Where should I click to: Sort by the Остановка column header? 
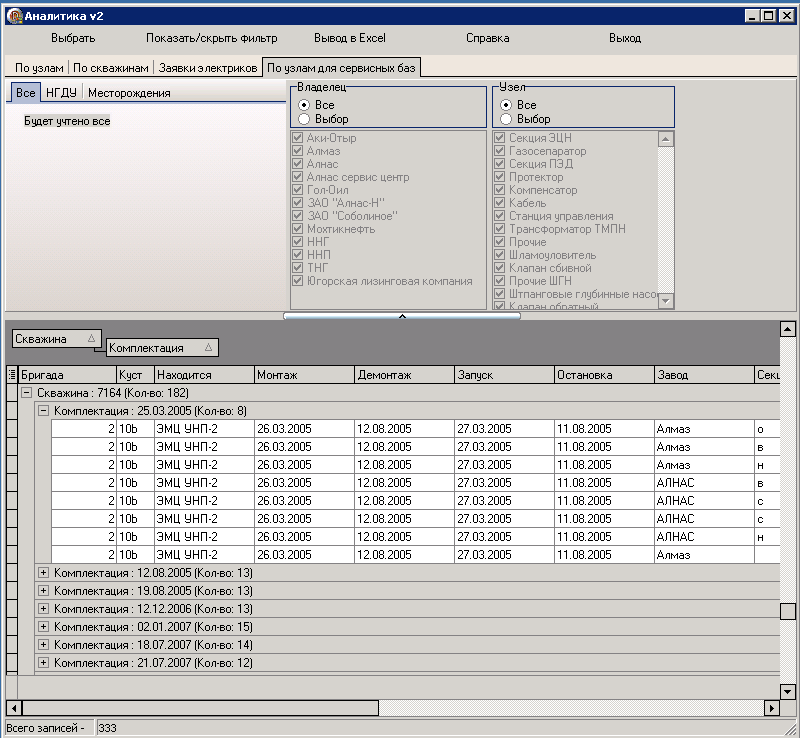[604, 375]
